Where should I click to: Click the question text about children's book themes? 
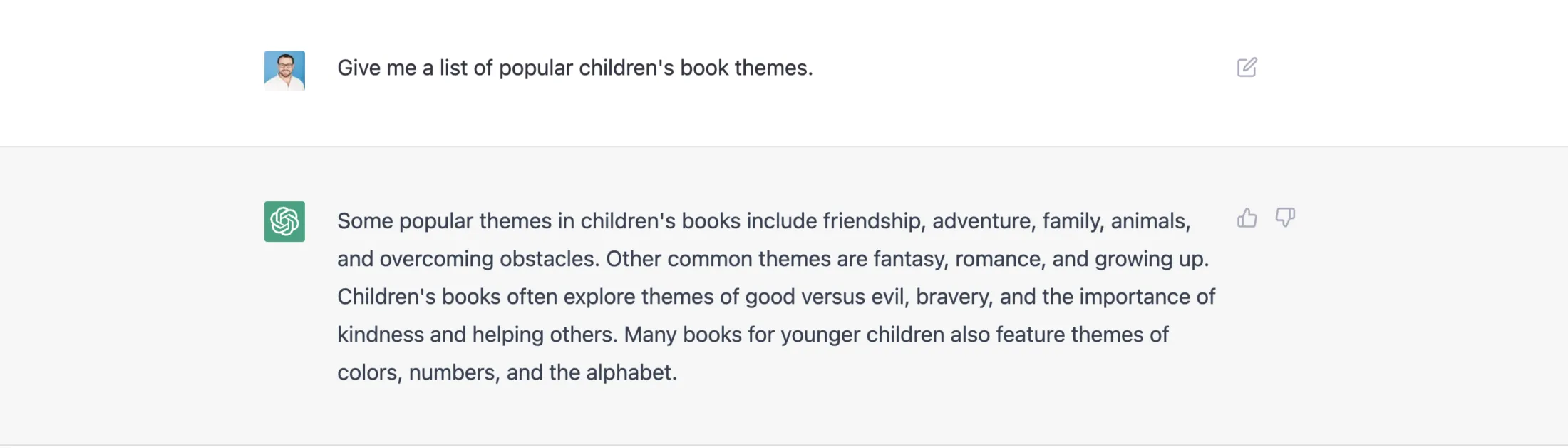click(x=574, y=68)
